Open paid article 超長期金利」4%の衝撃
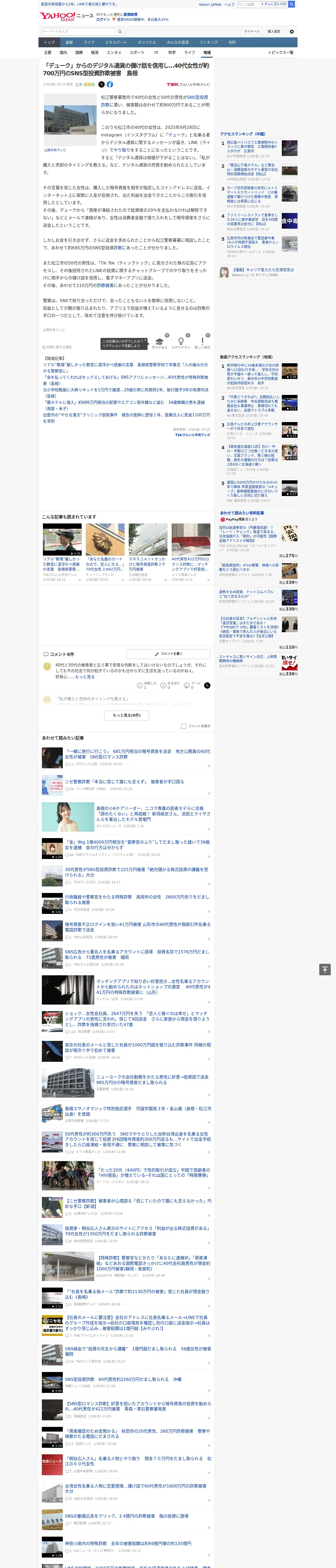Image resolution: width=336 pixels, height=1568 pixels. click(249, 567)
